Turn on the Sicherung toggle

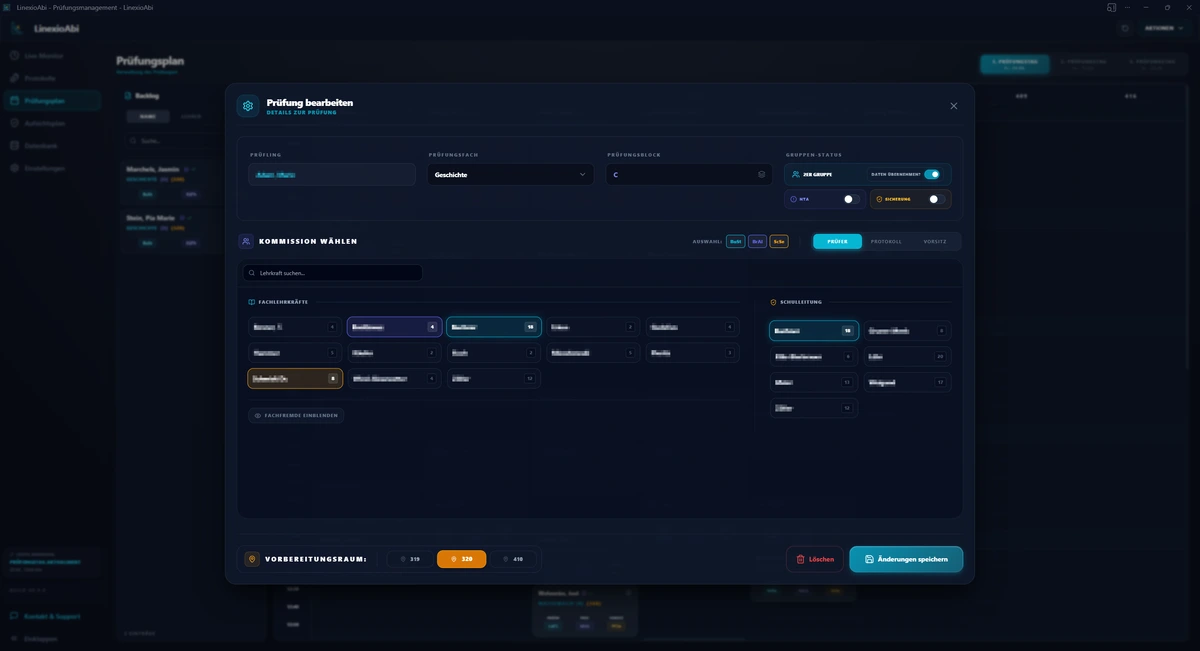click(x=936, y=199)
